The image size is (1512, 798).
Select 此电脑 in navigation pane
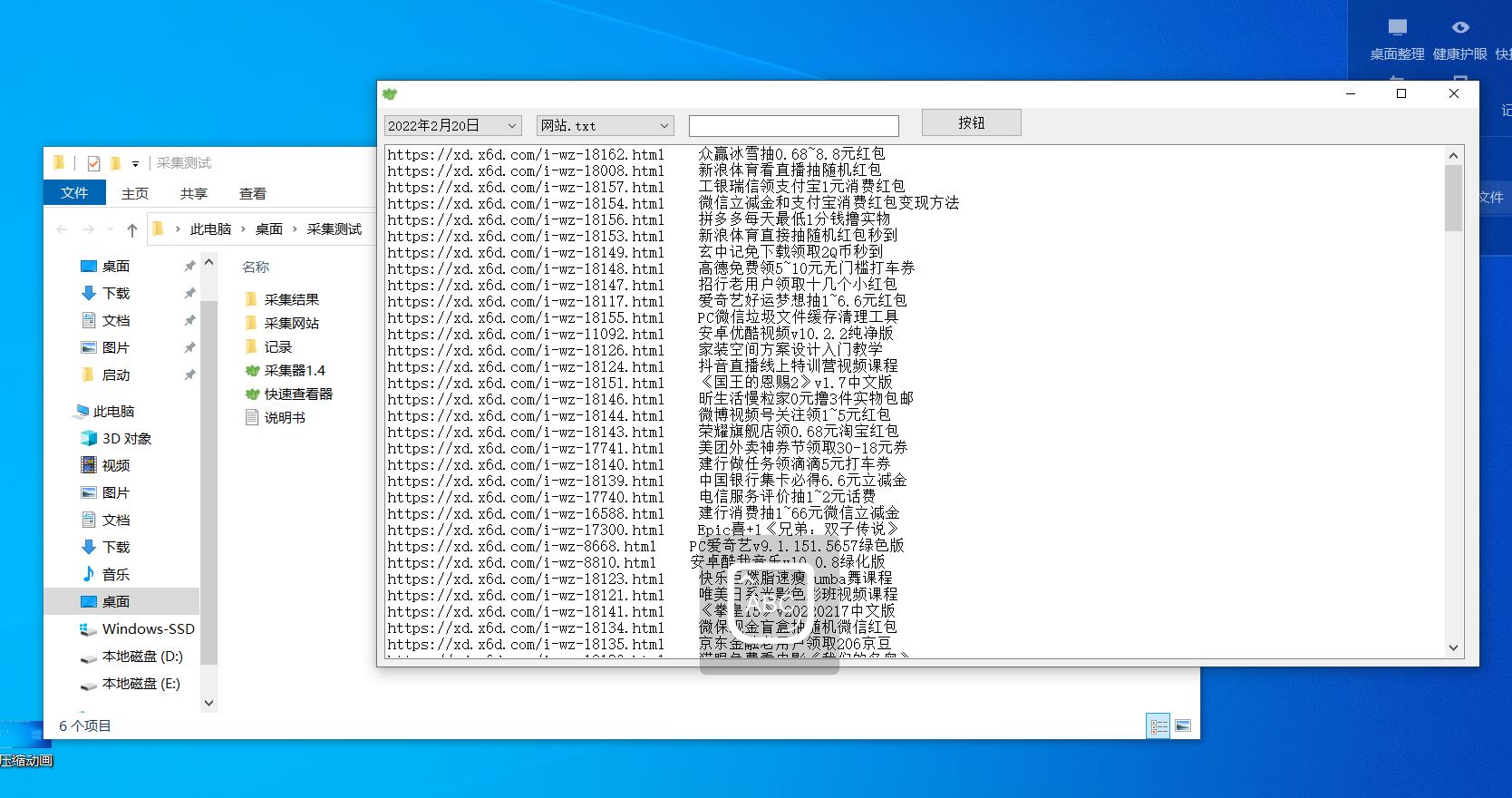(112, 411)
